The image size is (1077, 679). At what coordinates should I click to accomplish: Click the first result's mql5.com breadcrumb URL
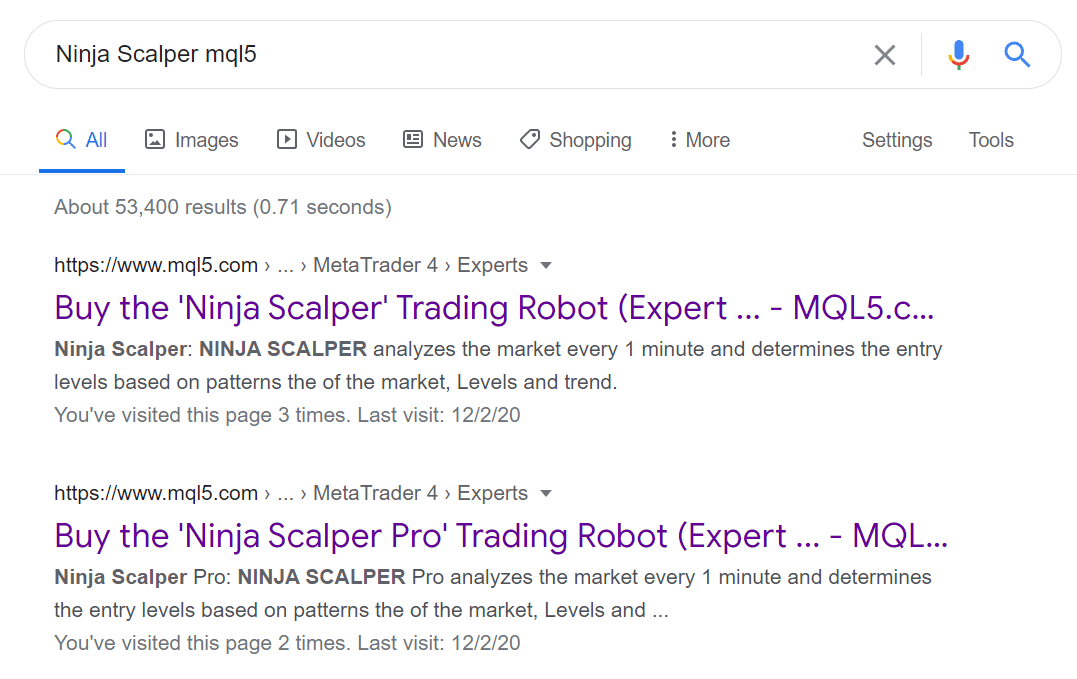click(291, 265)
